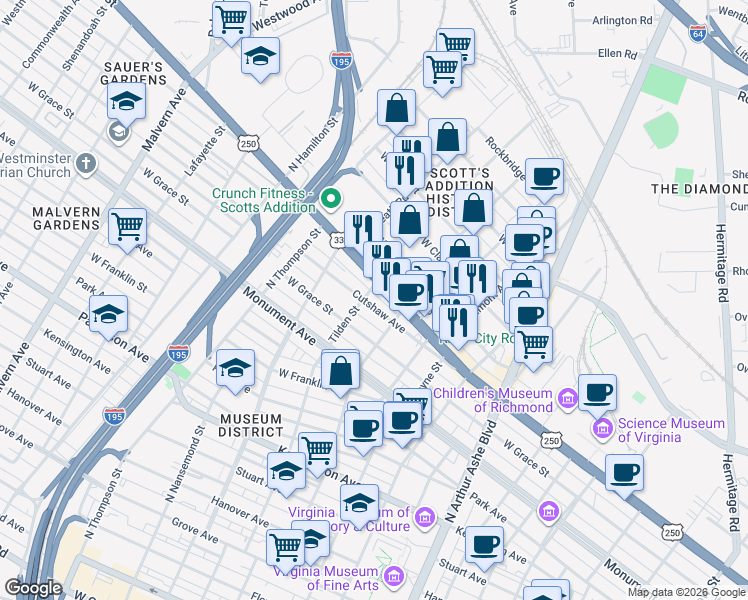Click the coffee cup marker near Rockbridge St

pos(544,178)
